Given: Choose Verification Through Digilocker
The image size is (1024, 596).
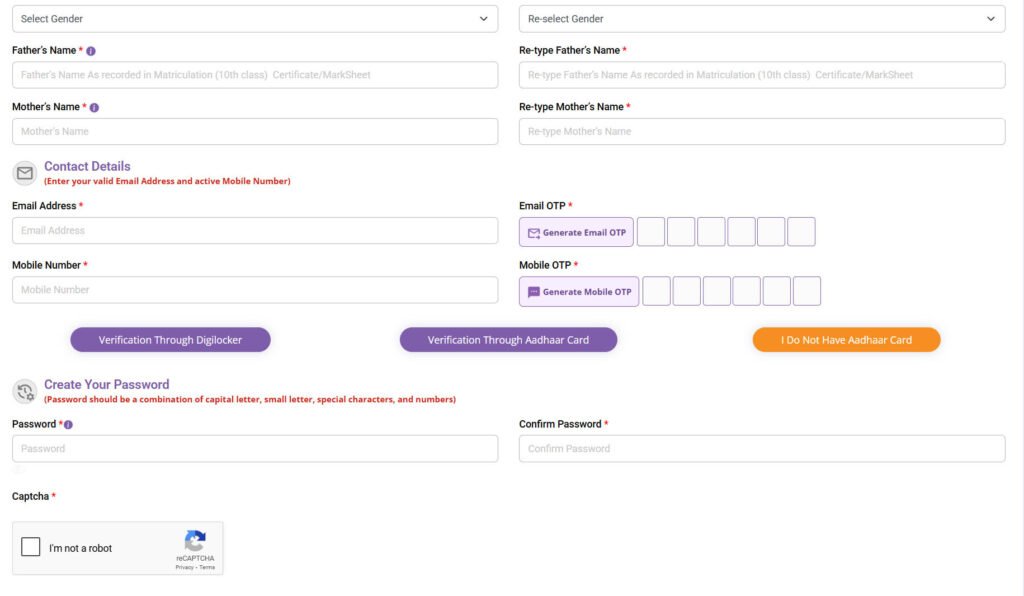Looking at the screenshot, I should 170,340.
